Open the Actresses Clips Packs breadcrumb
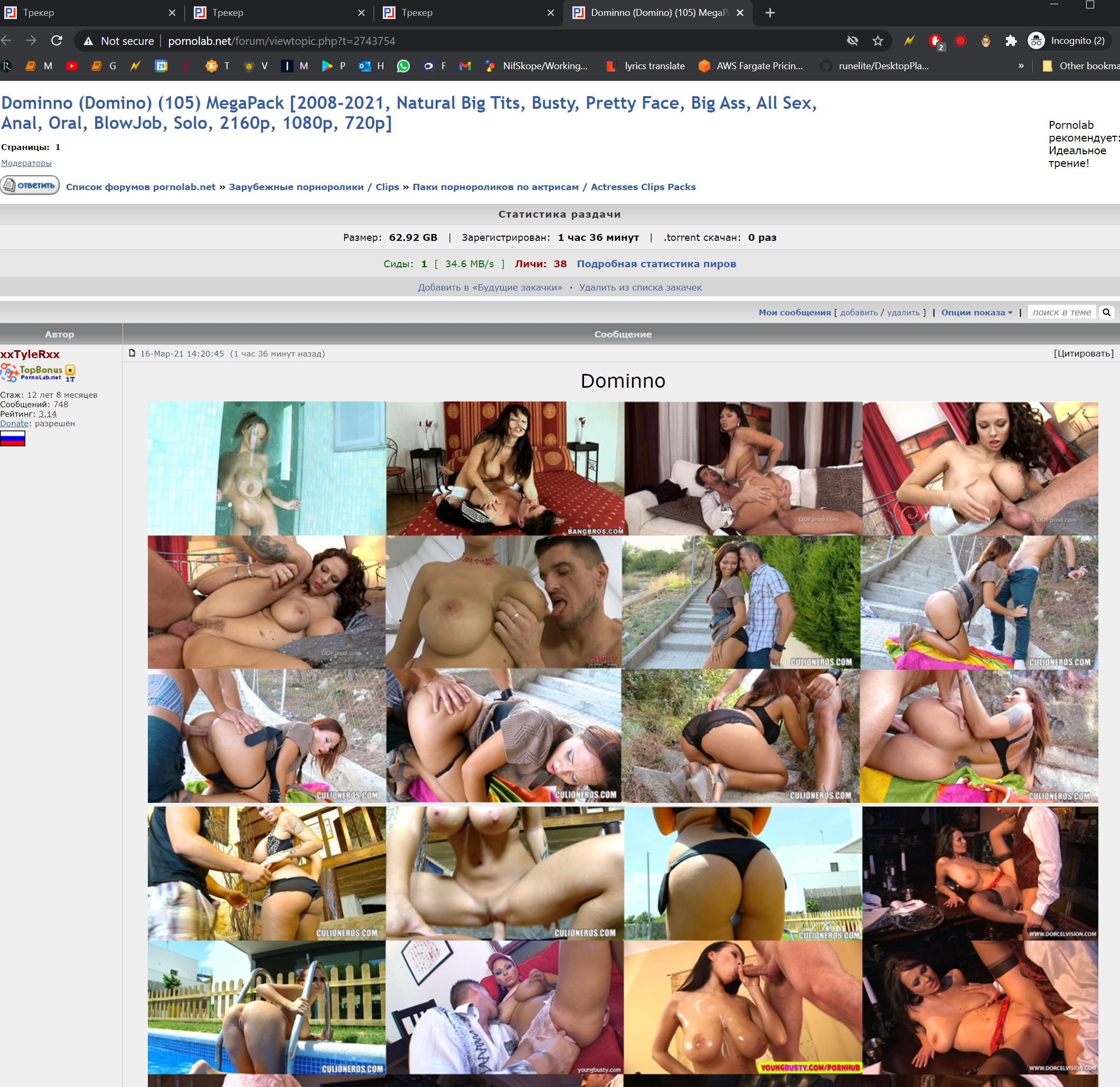Image resolution: width=1120 pixels, height=1087 pixels. point(554,187)
